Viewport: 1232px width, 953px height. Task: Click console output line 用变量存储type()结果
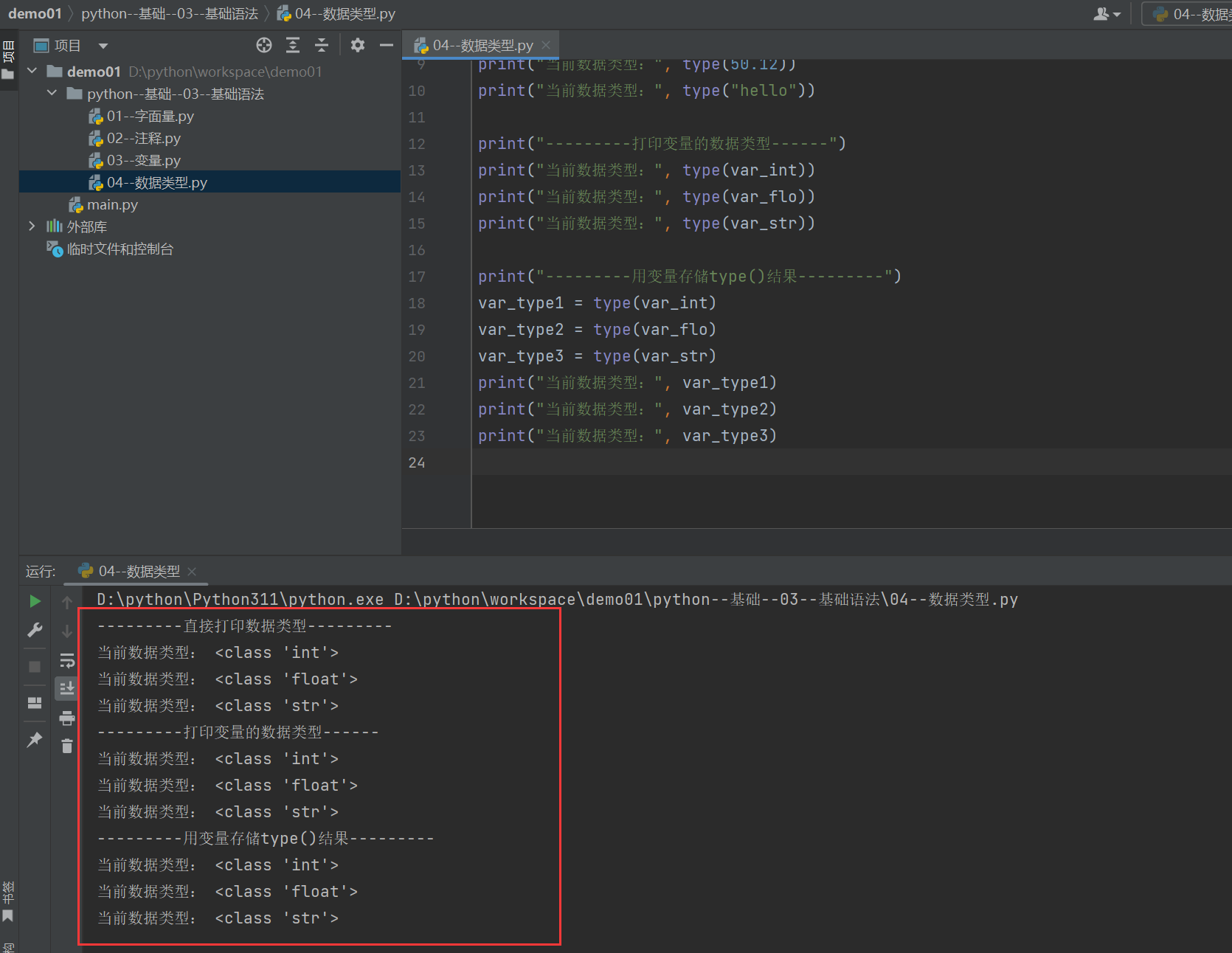pyautogui.click(x=266, y=838)
